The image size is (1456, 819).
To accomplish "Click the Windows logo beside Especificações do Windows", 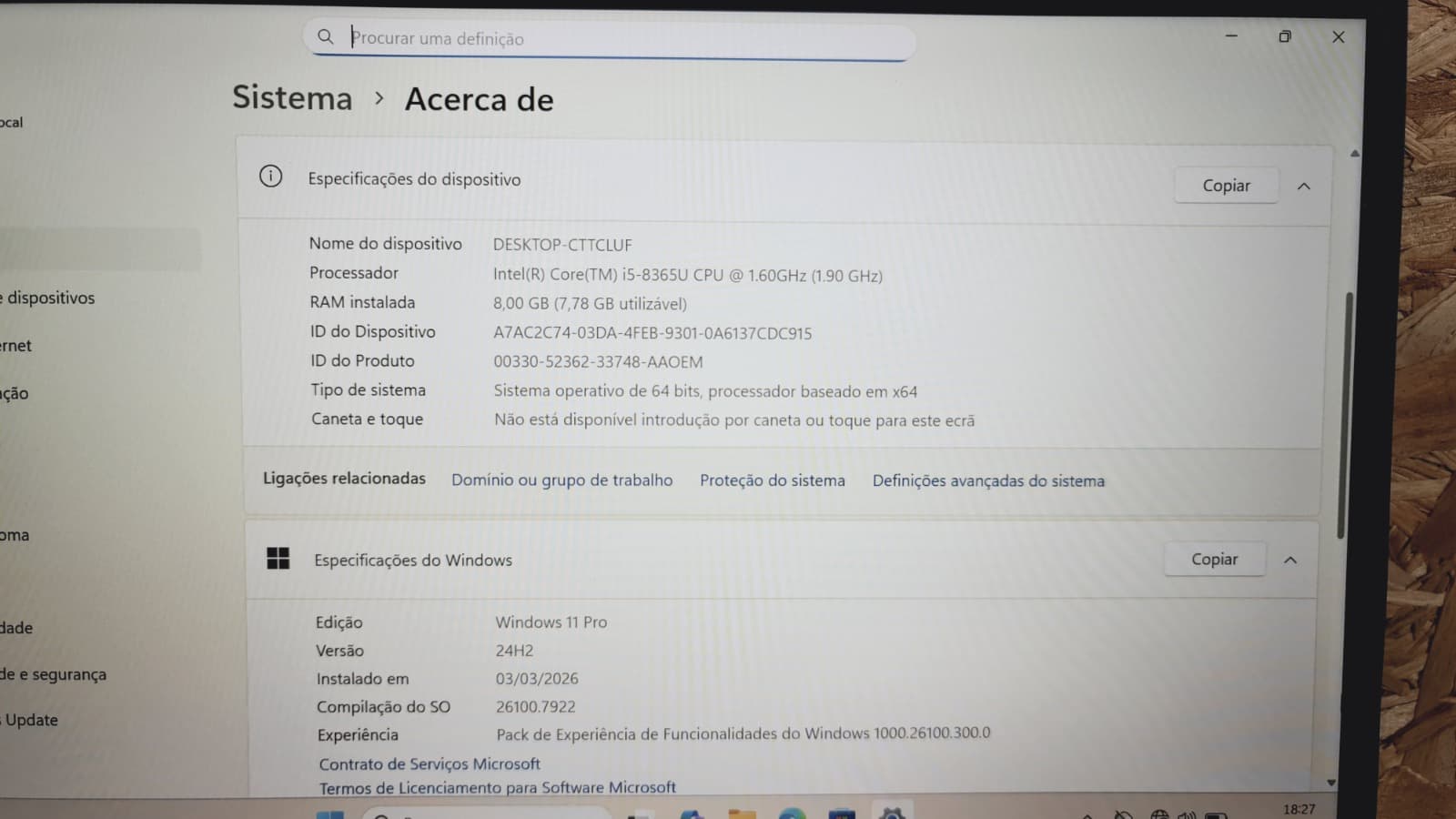I will pos(278,558).
